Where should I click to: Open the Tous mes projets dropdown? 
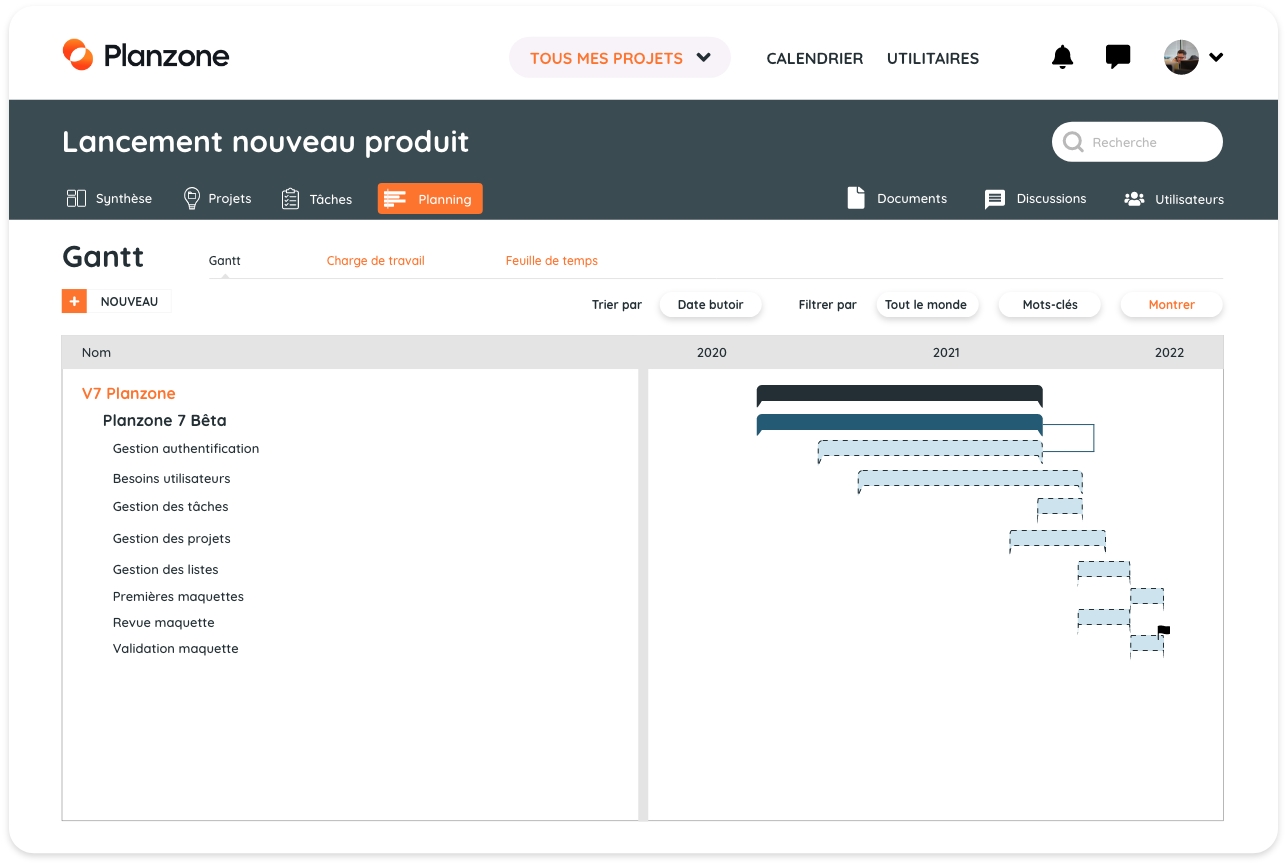coord(620,58)
